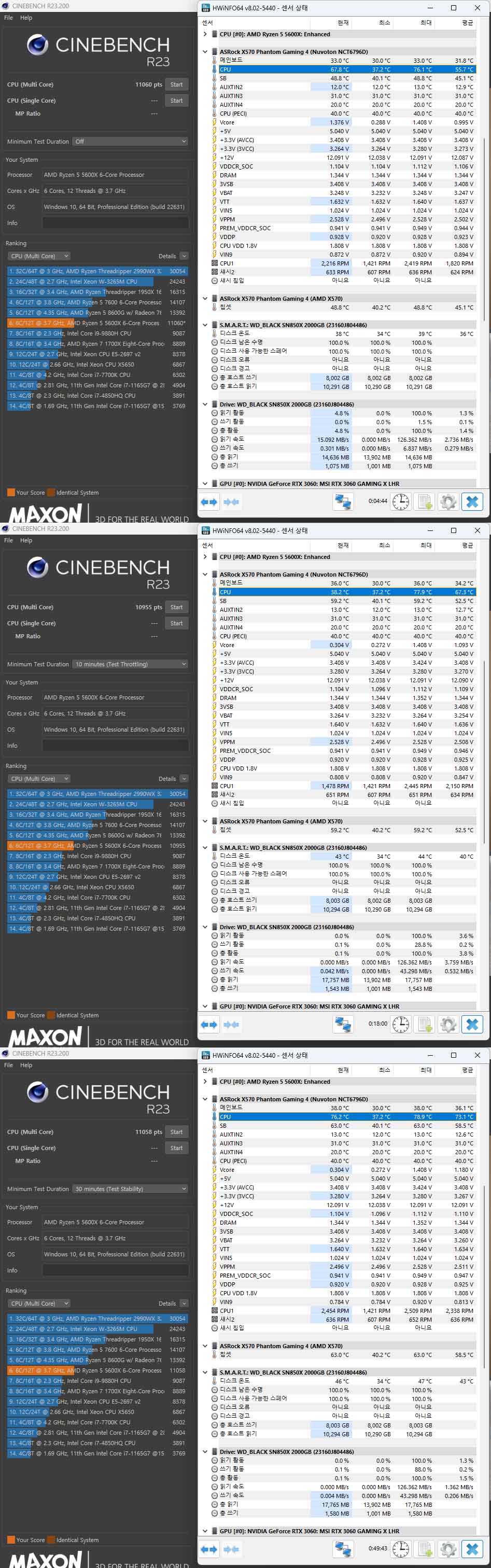
Task: Reset the clock icon next to 0:18:00
Action: tap(400, 1025)
